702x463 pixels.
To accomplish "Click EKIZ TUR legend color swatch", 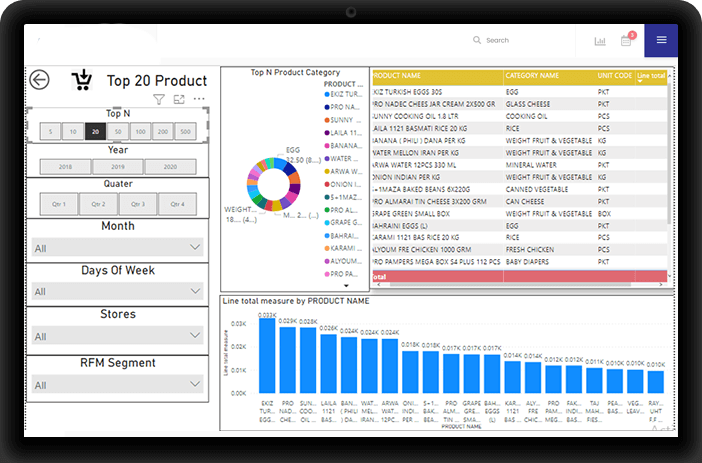I will point(327,94).
